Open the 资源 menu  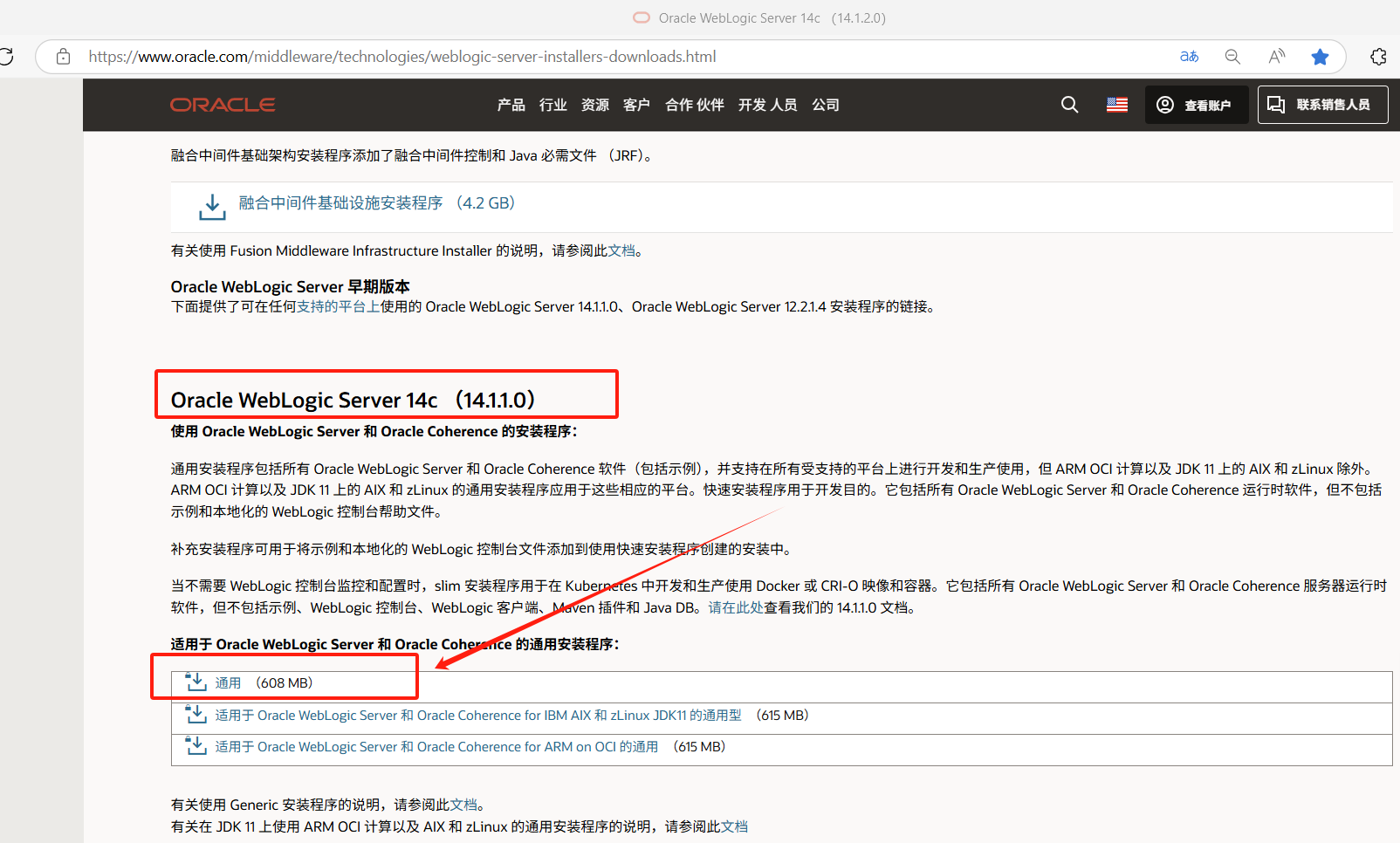[595, 105]
